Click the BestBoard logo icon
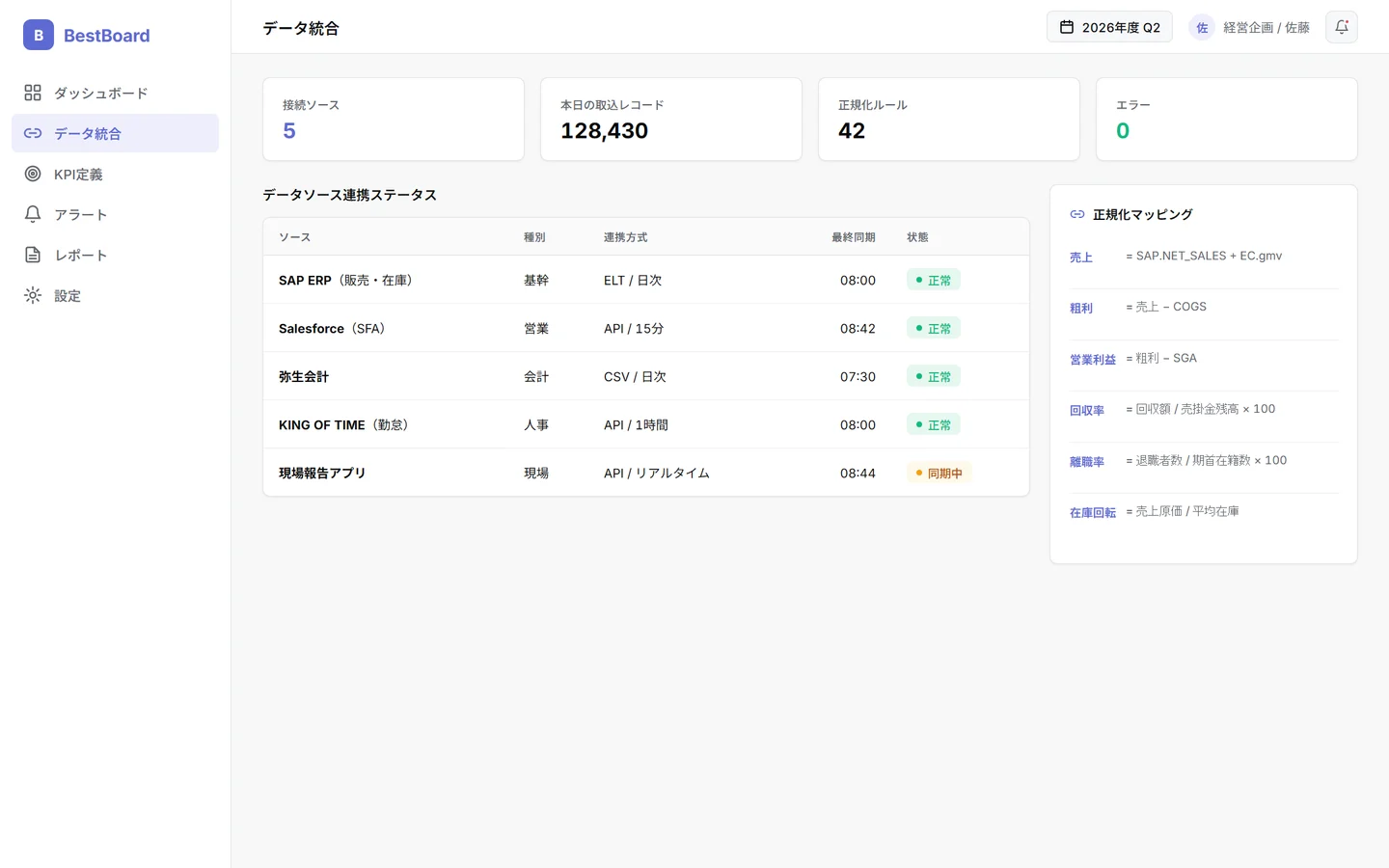 [x=39, y=35]
